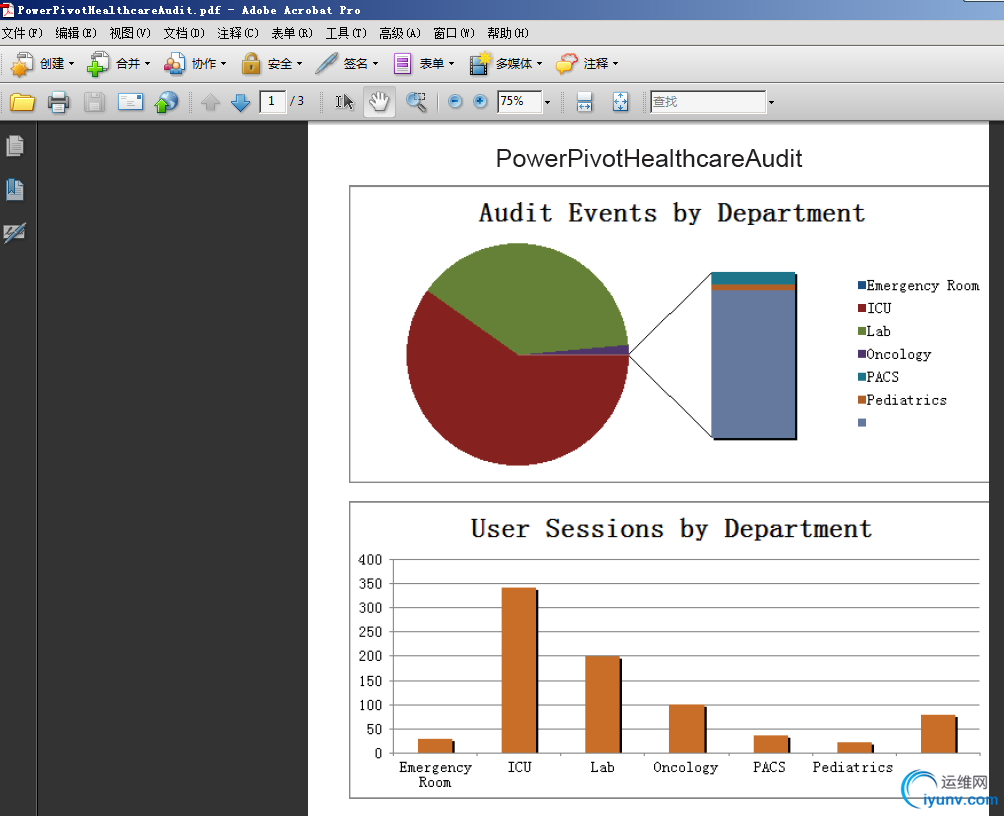
Task: Click the ICU legend color swatch
Action: (x=861, y=309)
